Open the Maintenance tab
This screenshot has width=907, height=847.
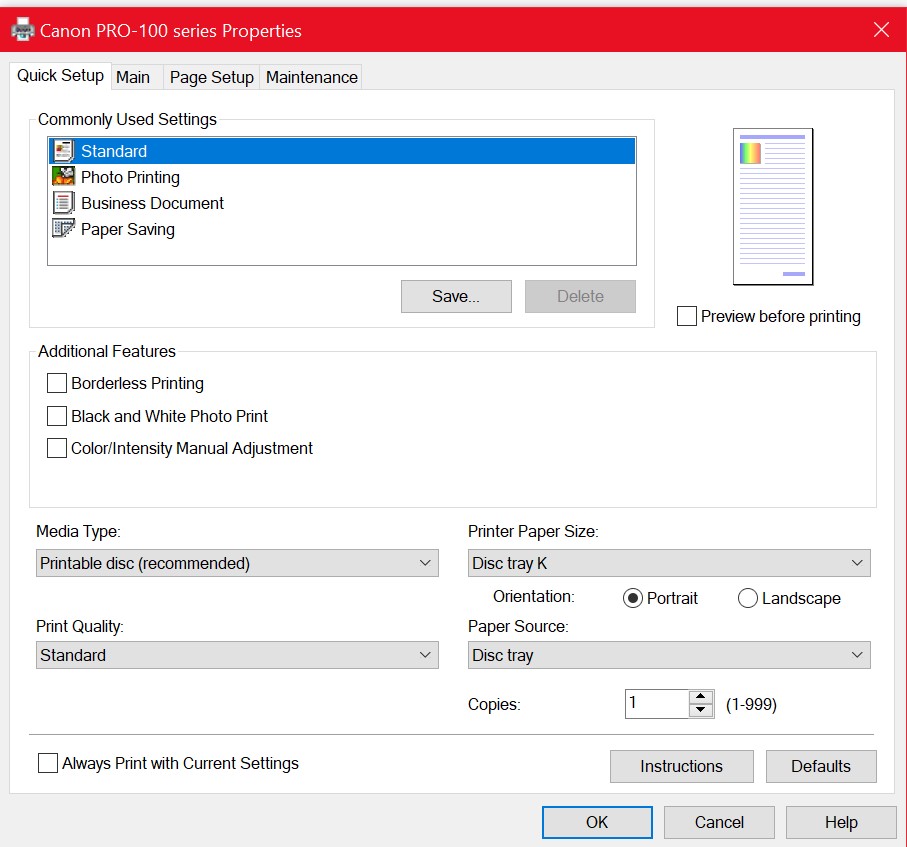(311, 77)
